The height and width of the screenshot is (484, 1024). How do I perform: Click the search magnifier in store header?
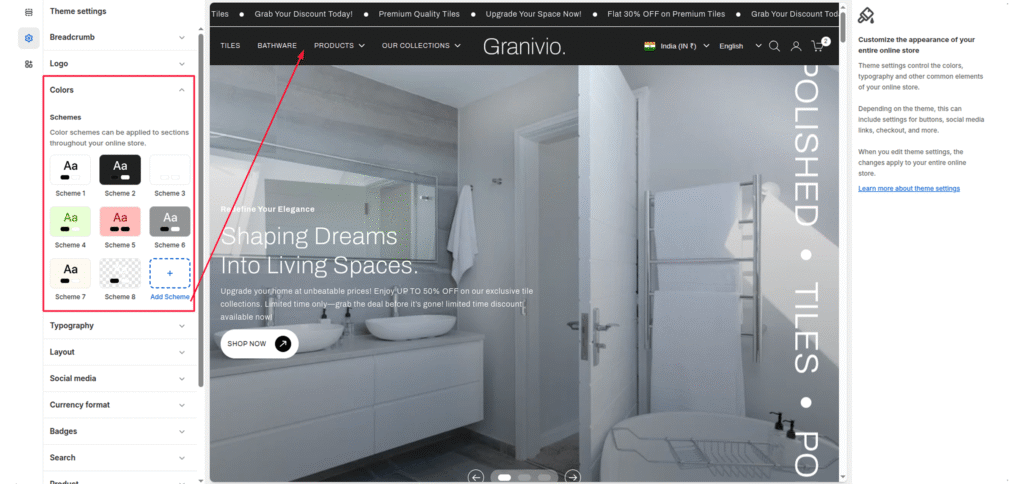coord(774,46)
